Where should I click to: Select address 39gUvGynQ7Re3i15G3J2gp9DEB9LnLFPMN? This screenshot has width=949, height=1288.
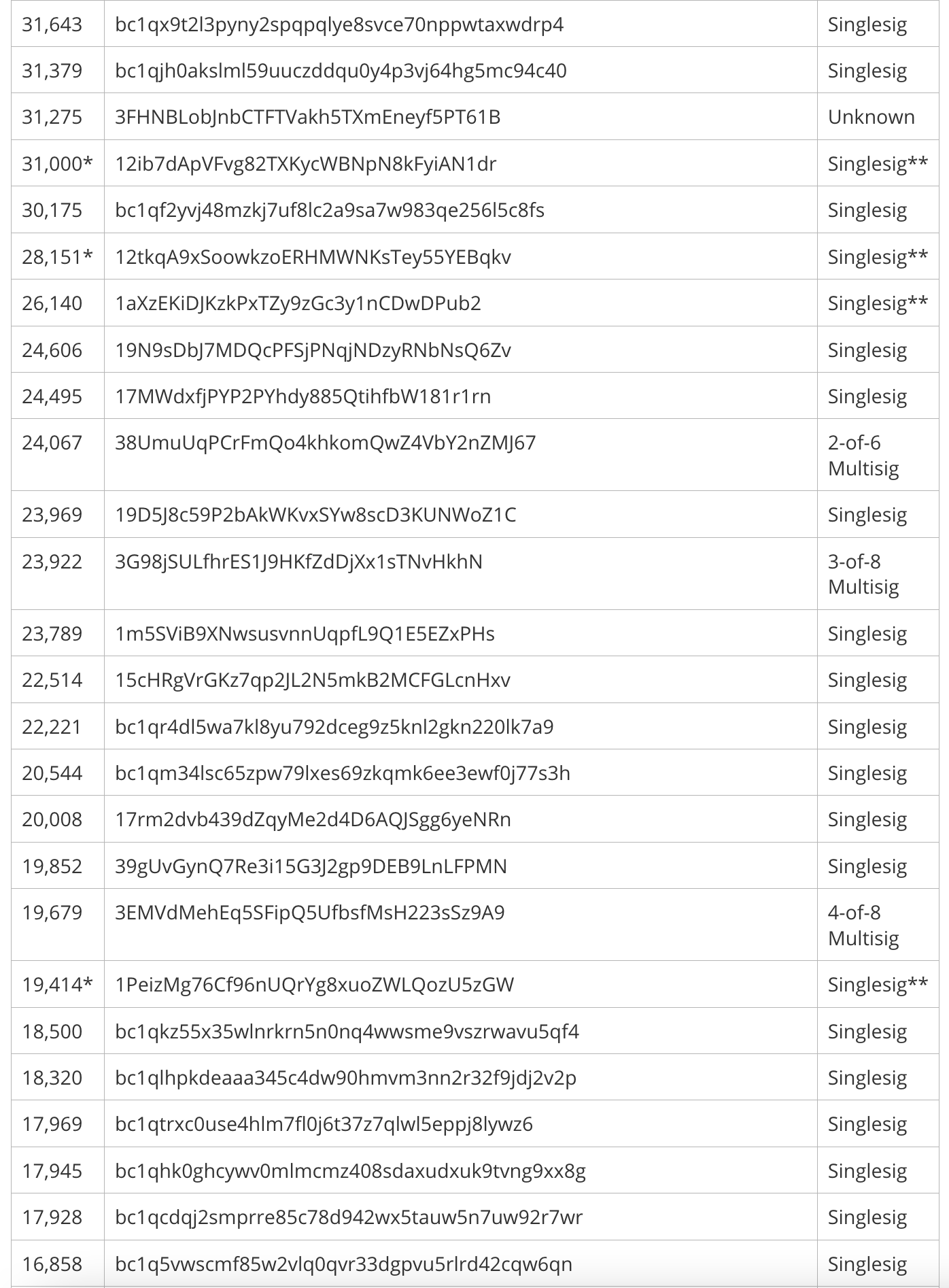pos(311,866)
